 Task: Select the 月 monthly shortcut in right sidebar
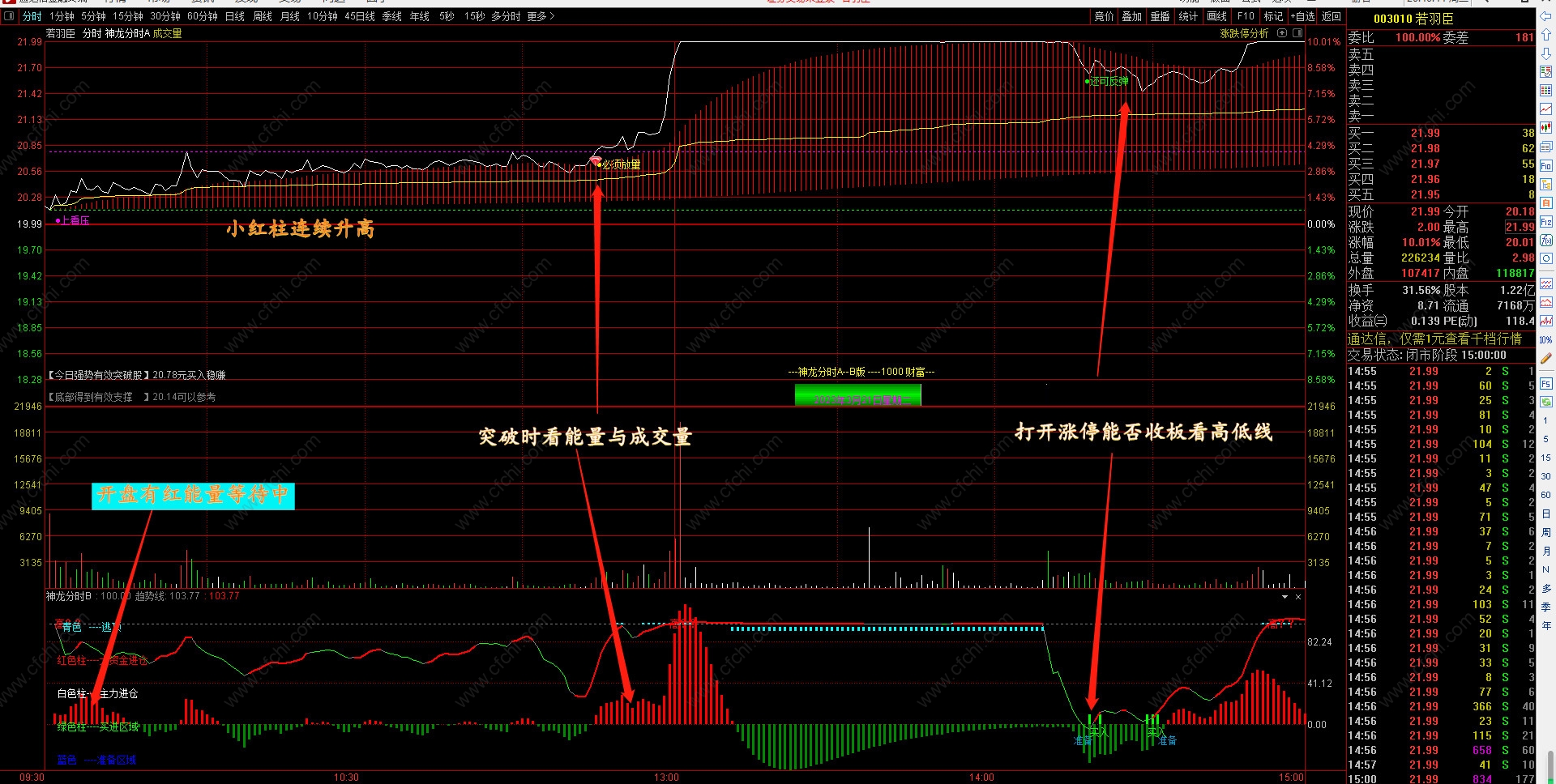[1546, 551]
